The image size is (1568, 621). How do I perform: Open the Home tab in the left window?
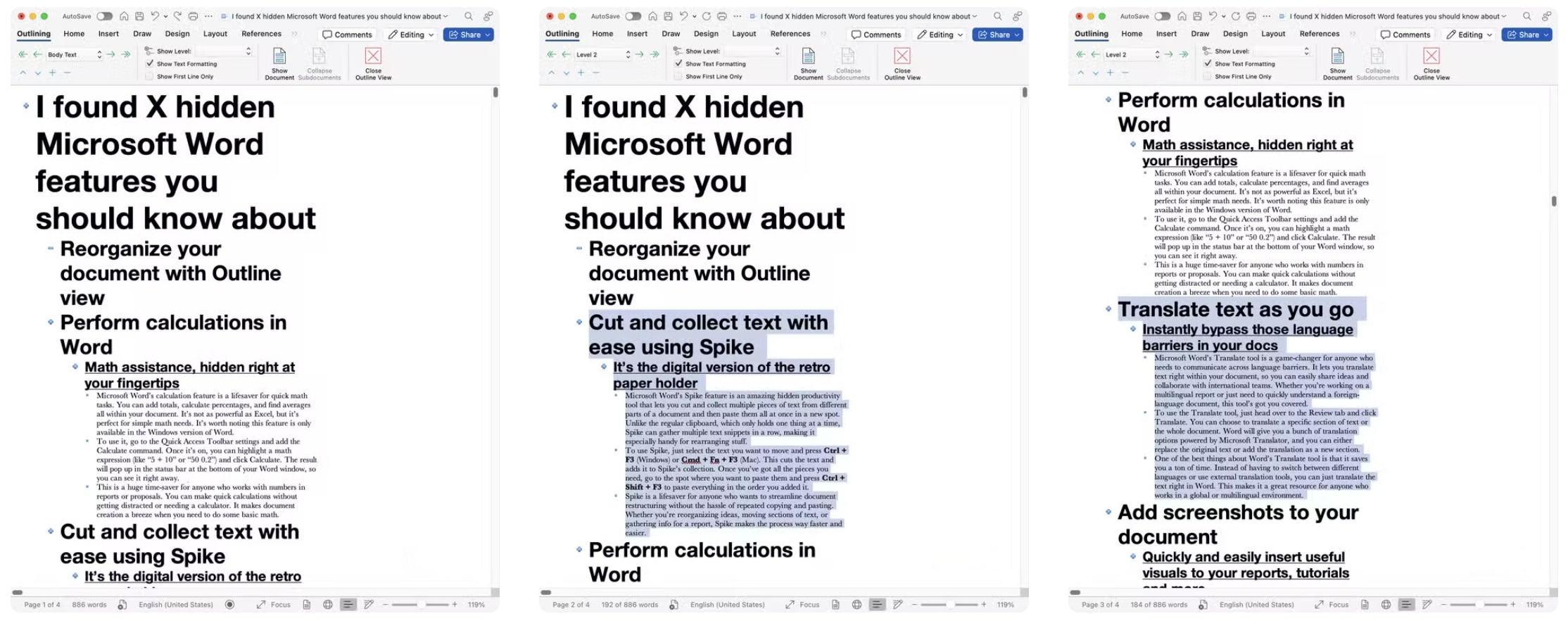(x=74, y=34)
